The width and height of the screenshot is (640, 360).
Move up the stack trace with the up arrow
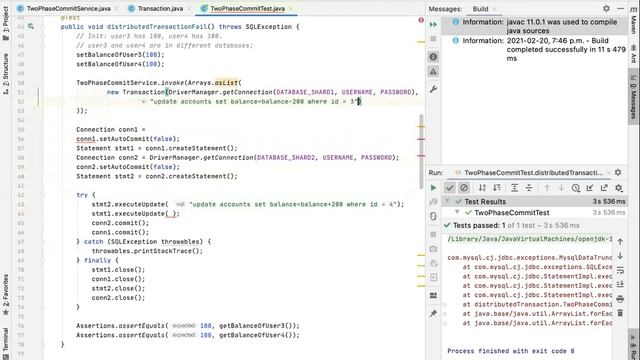pos(620,242)
